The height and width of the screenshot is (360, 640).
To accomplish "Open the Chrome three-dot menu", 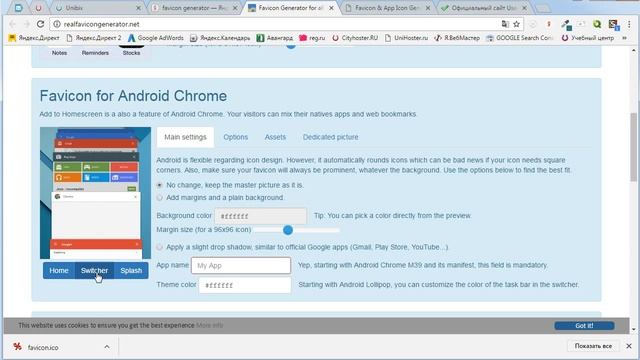I will coord(629,24).
